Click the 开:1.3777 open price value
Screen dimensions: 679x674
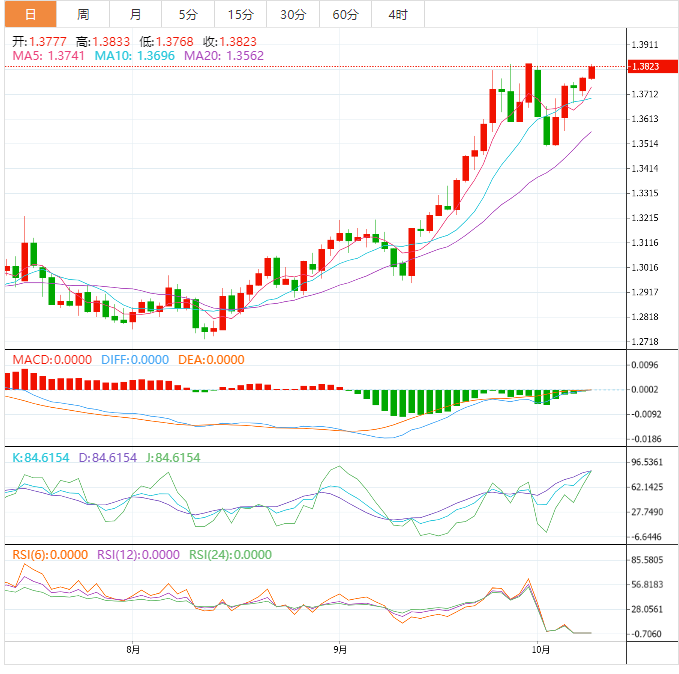[39, 42]
